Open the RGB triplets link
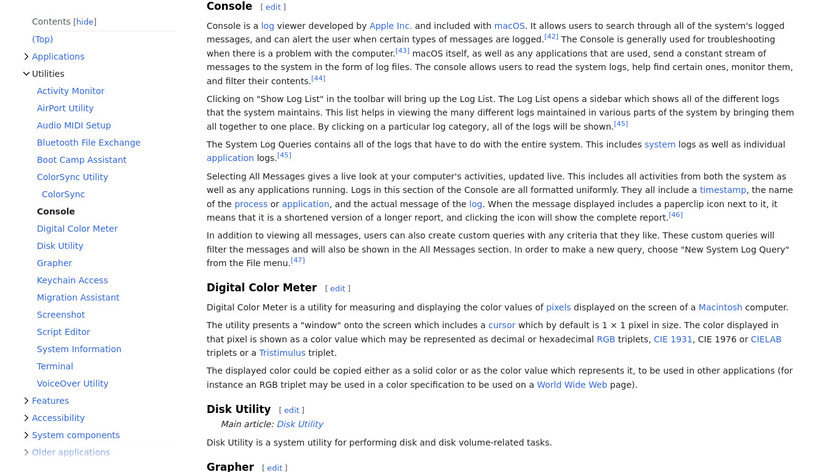This screenshot has width=840, height=472. pos(605,339)
